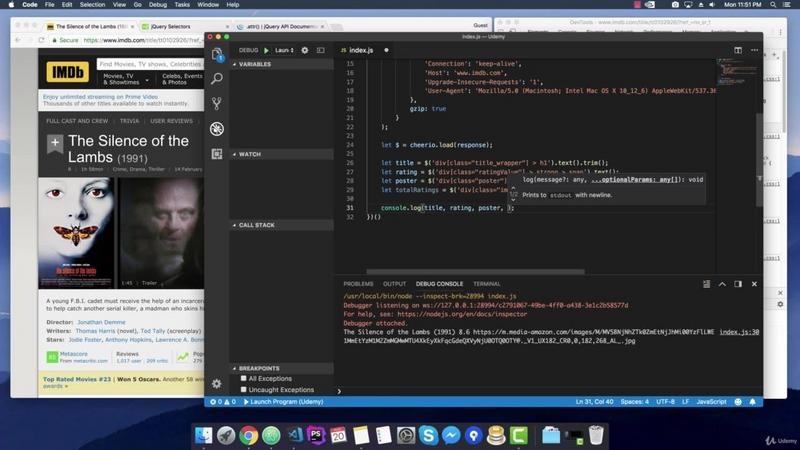Open Skype from the Dock

pos(429,435)
